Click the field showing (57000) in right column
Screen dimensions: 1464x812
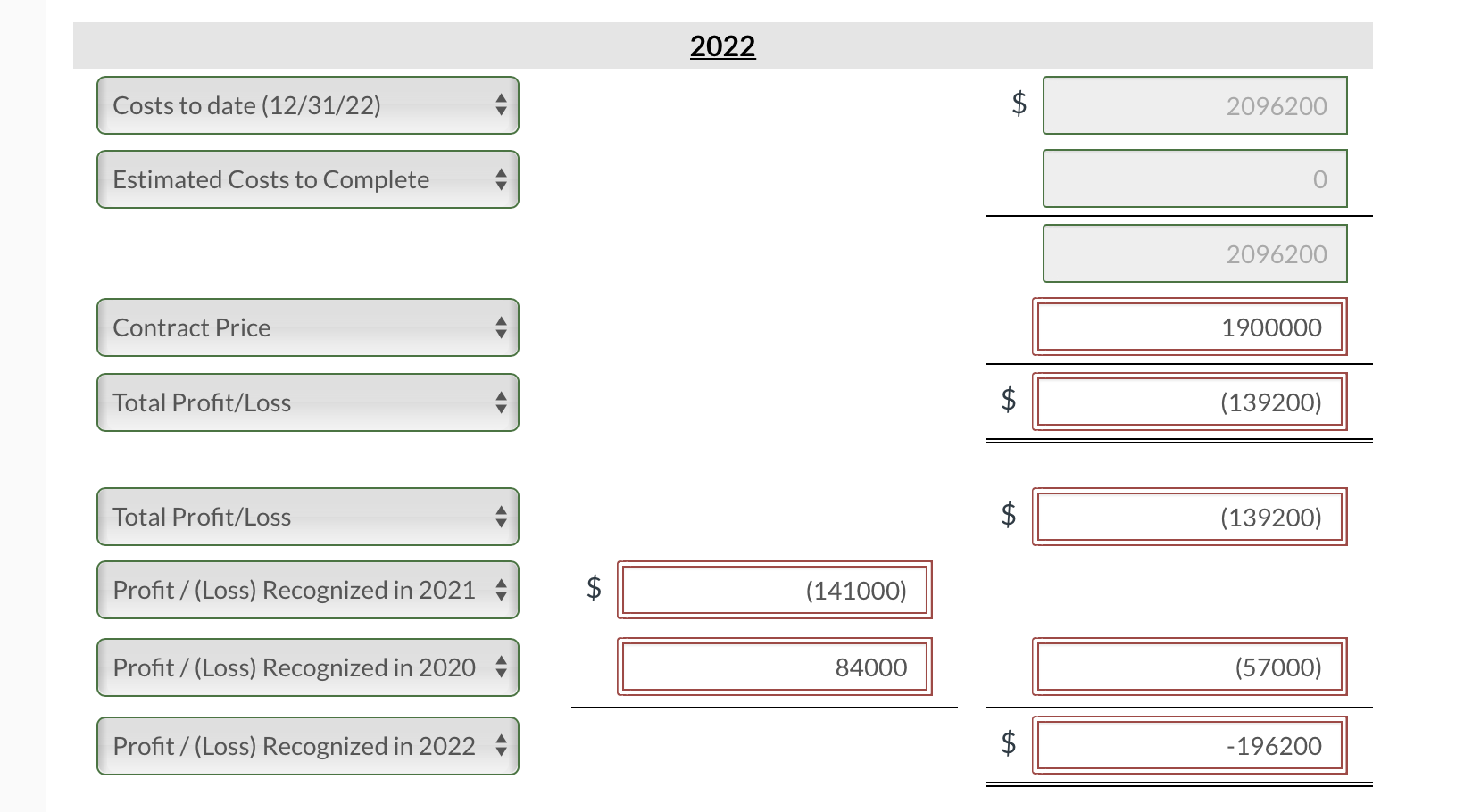1189,667
